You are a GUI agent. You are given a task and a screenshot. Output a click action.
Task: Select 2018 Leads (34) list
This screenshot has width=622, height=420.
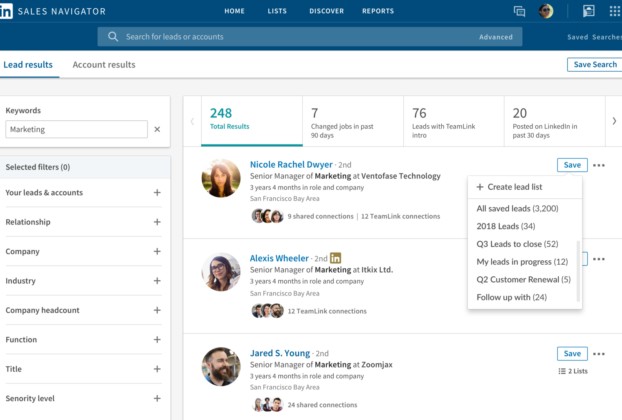506,226
